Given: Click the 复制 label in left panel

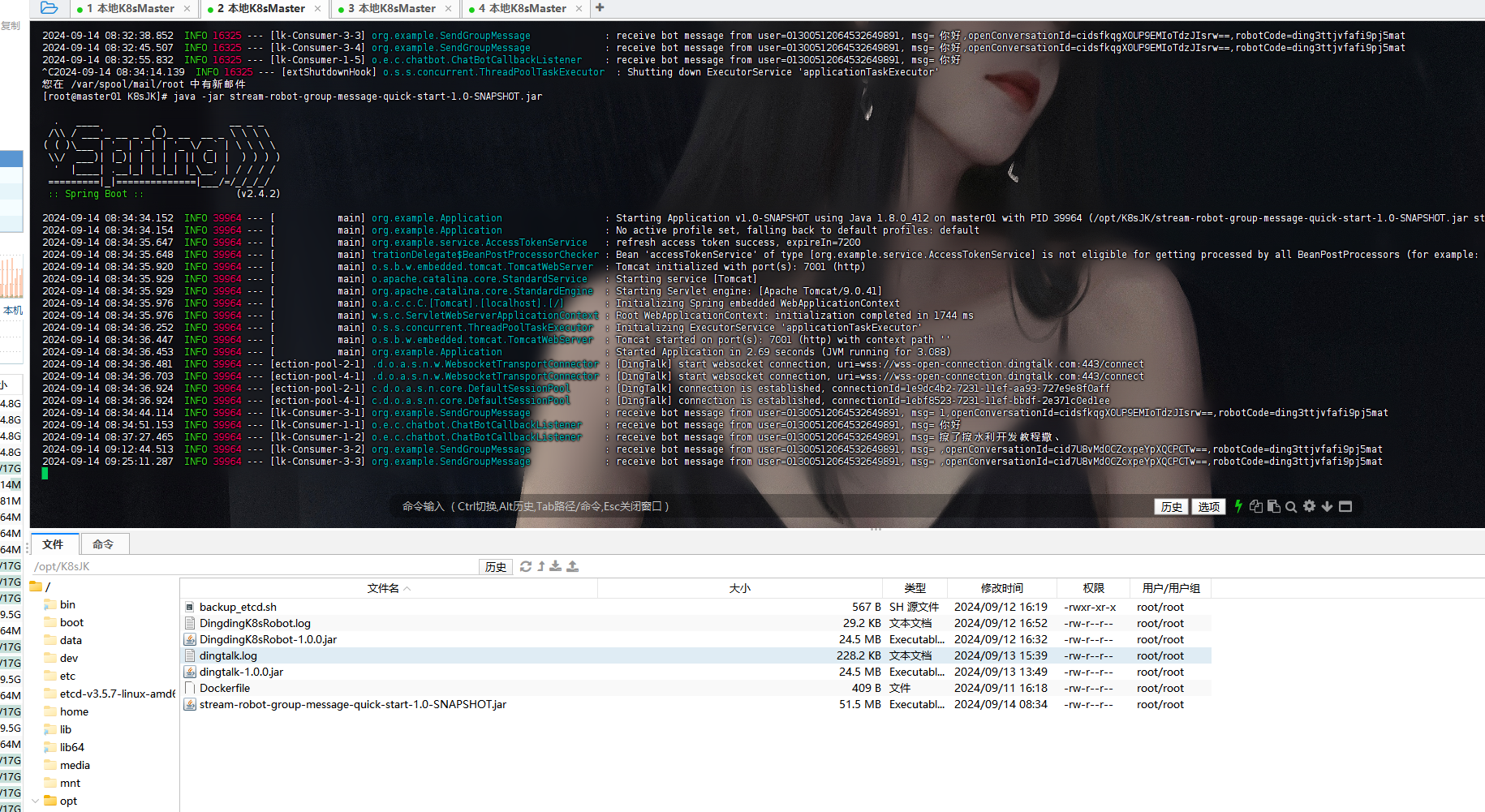Looking at the screenshot, I should coord(11,25).
